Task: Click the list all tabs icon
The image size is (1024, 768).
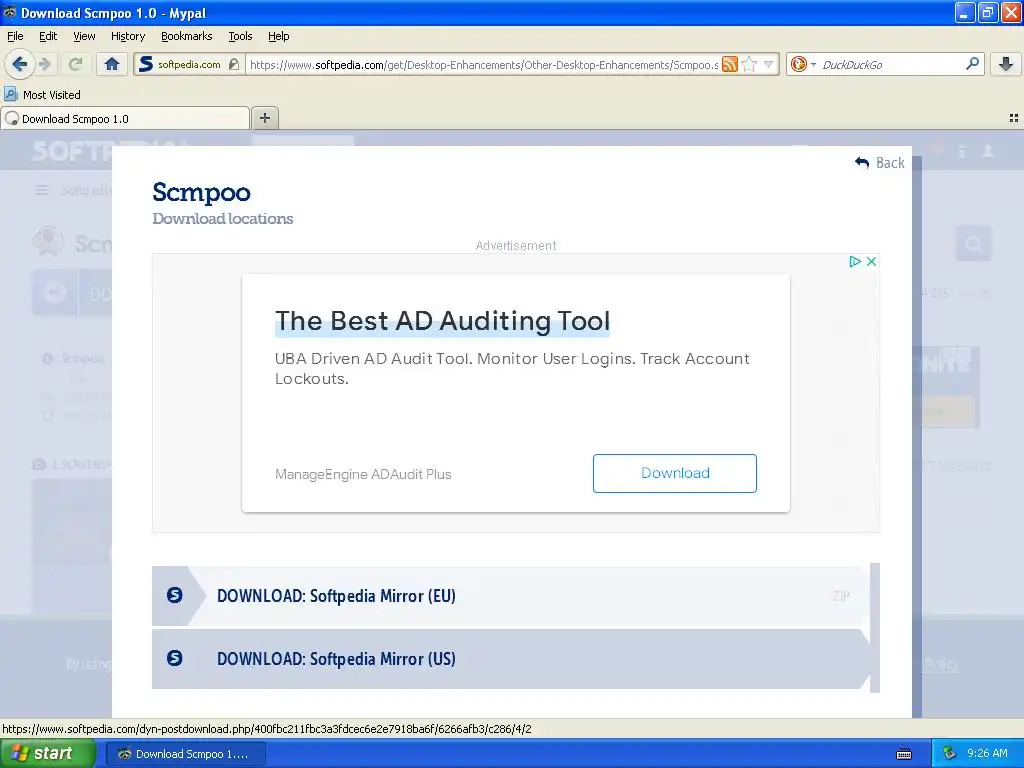Action: 1014,118
